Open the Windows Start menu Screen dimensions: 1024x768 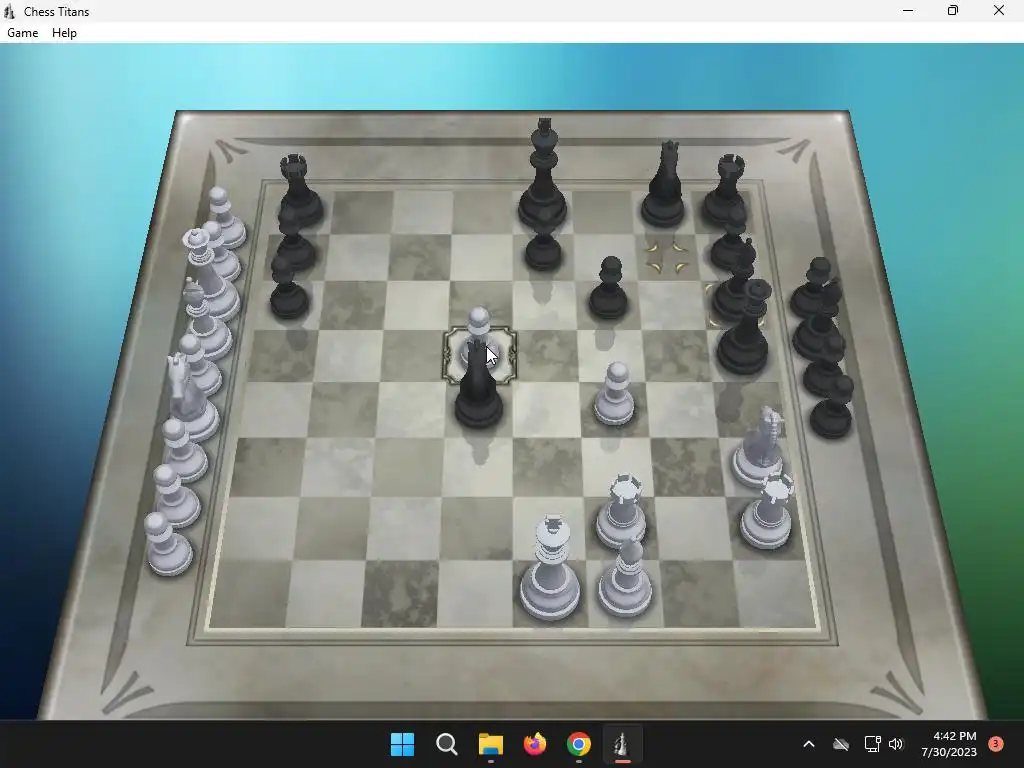point(402,744)
